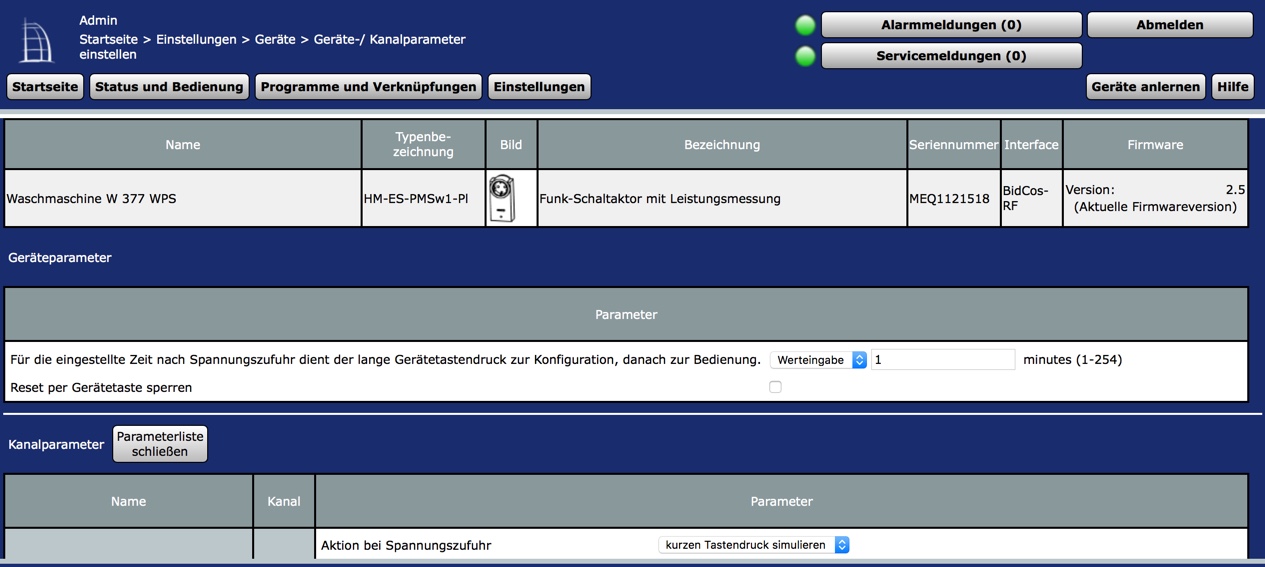
Task: Click Waschmaschine W 377 WPS name cell
Action: (x=183, y=198)
